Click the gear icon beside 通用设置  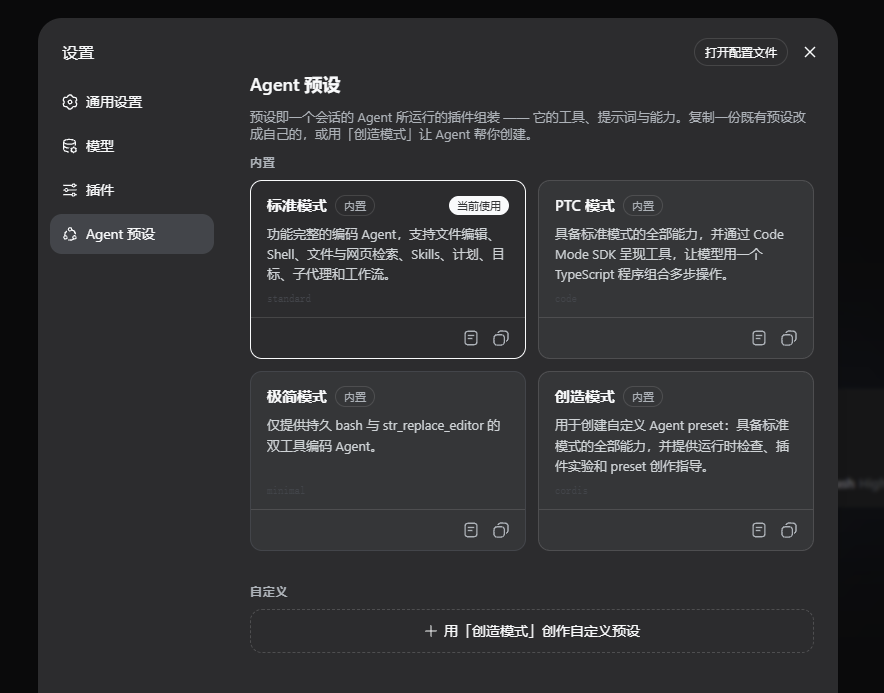click(70, 102)
